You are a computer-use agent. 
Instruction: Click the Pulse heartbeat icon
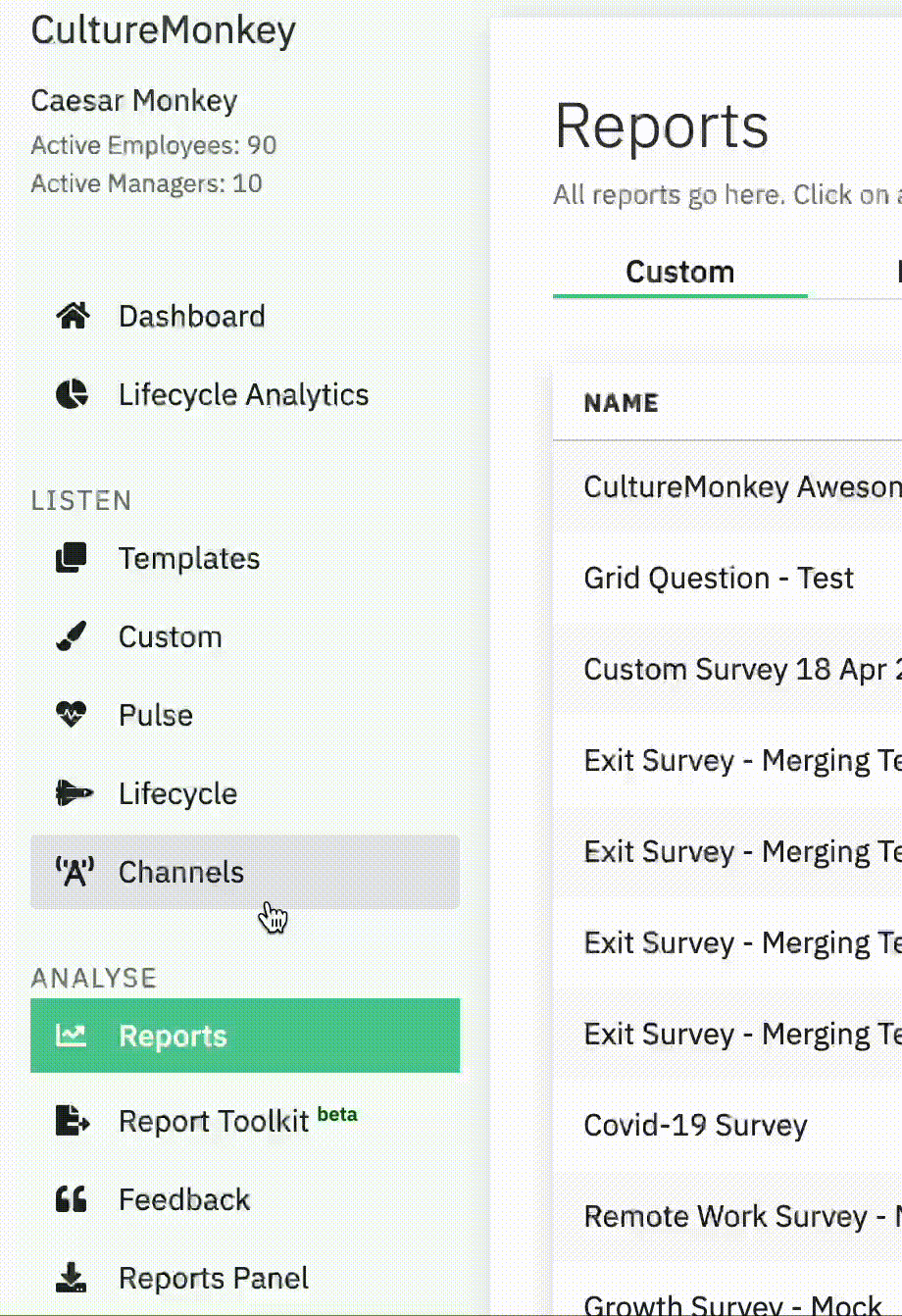pyautogui.click(x=72, y=715)
